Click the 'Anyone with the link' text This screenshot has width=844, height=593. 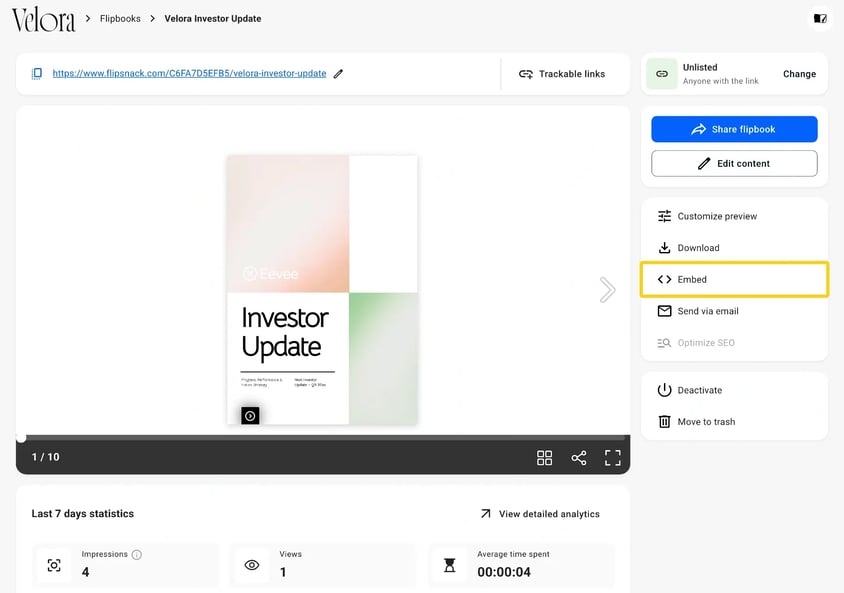pos(721,81)
